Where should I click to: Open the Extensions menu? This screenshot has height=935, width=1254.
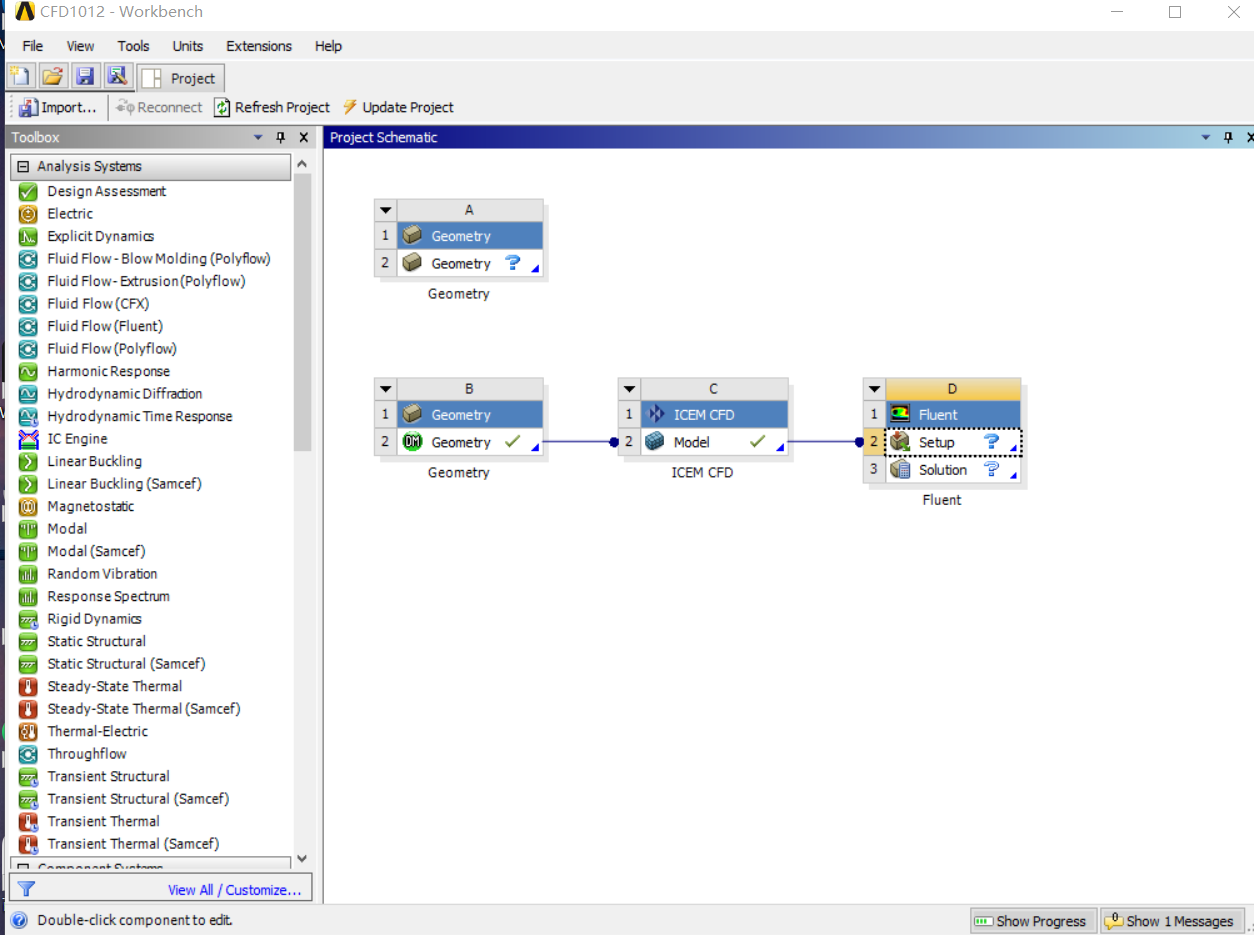tap(259, 46)
